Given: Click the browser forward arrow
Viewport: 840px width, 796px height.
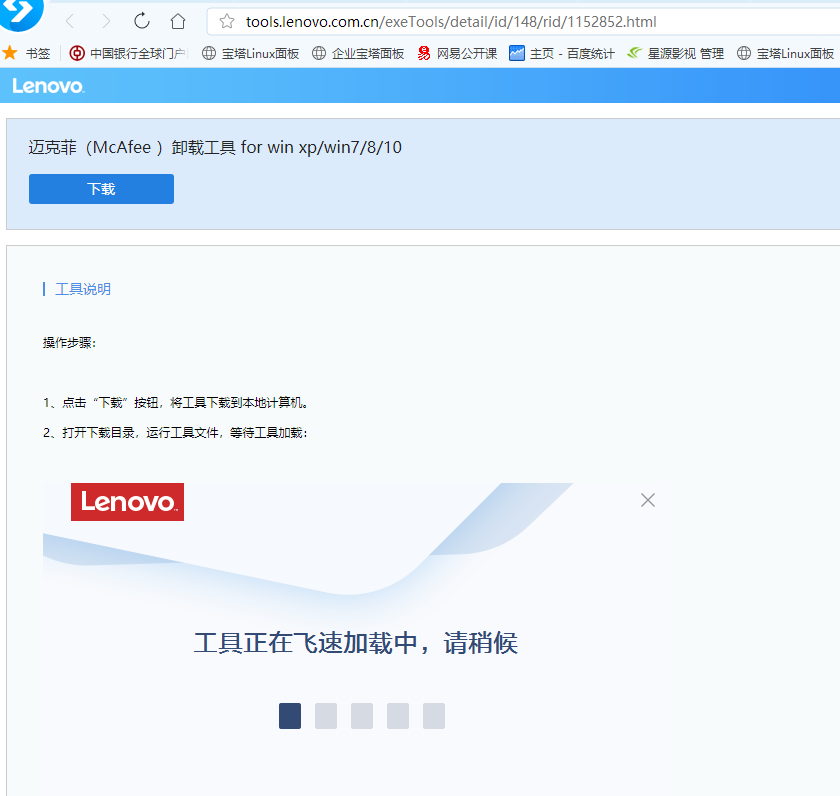Looking at the screenshot, I should tap(106, 21).
